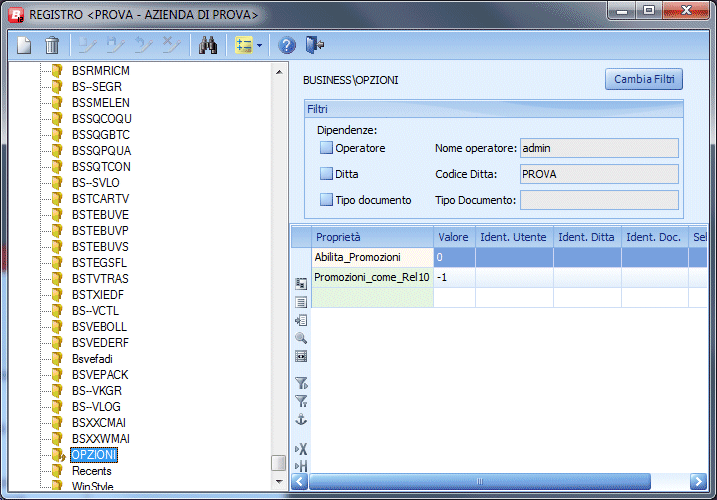Click the tree vertical scrollbar thumb
Image resolution: width=717 pixels, height=500 pixels.
point(278,462)
